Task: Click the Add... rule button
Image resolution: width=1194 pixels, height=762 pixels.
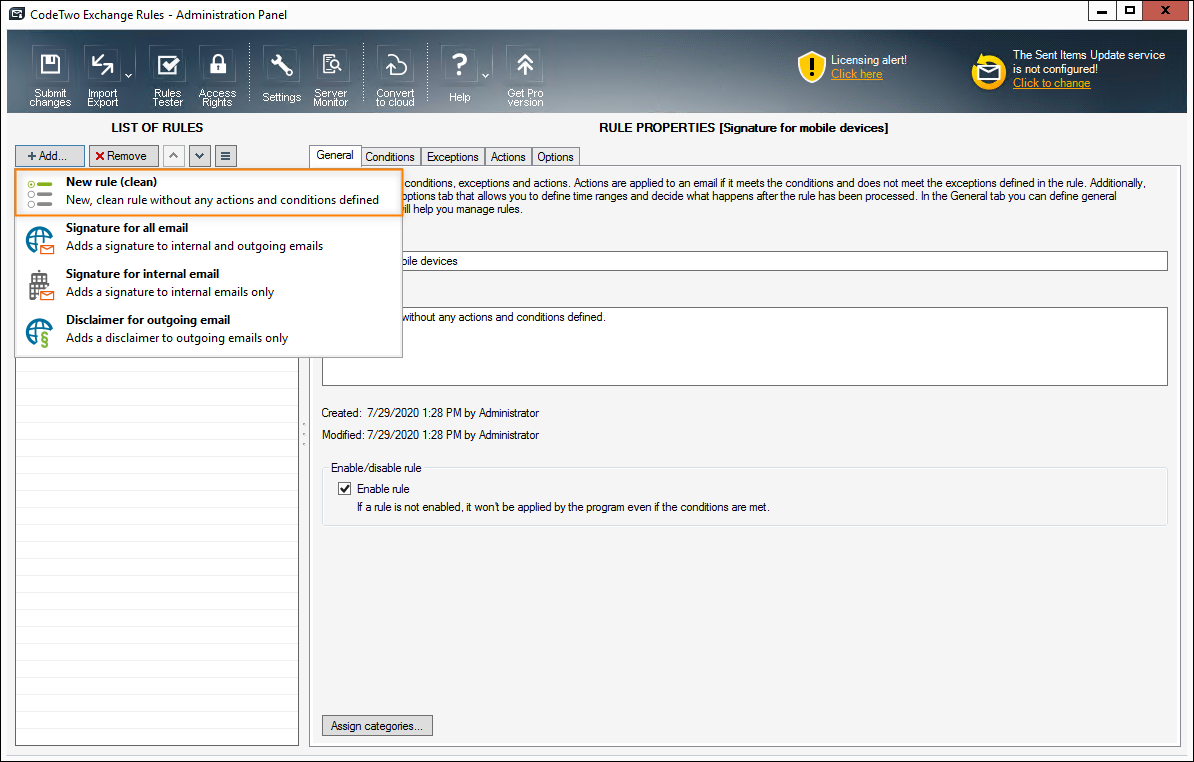Action: coord(50,155)
